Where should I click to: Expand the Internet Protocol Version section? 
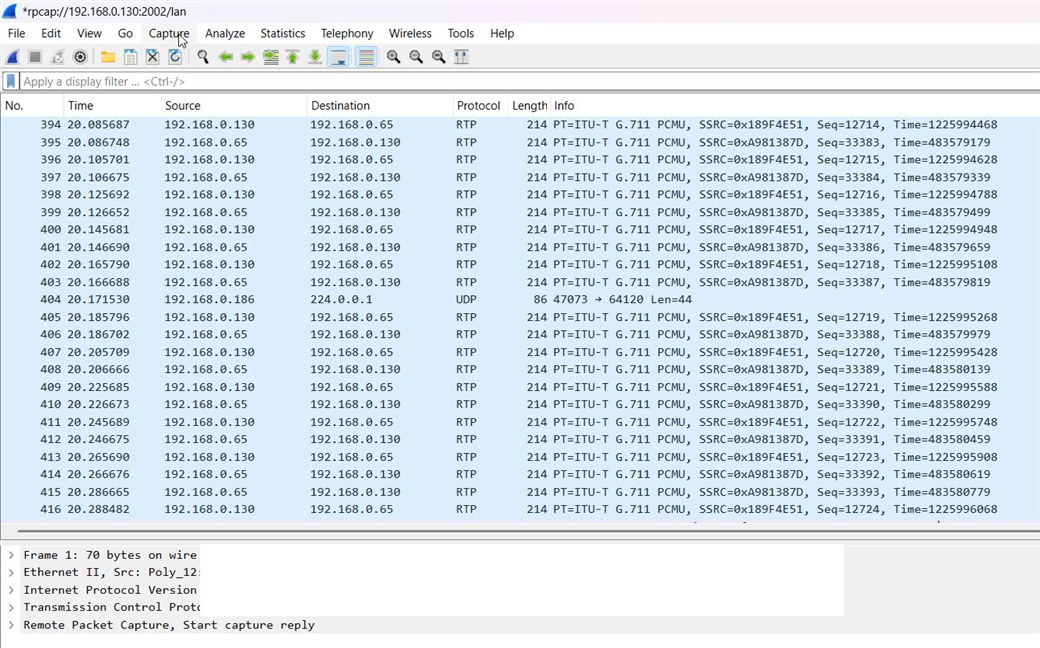tap(11, 590)
